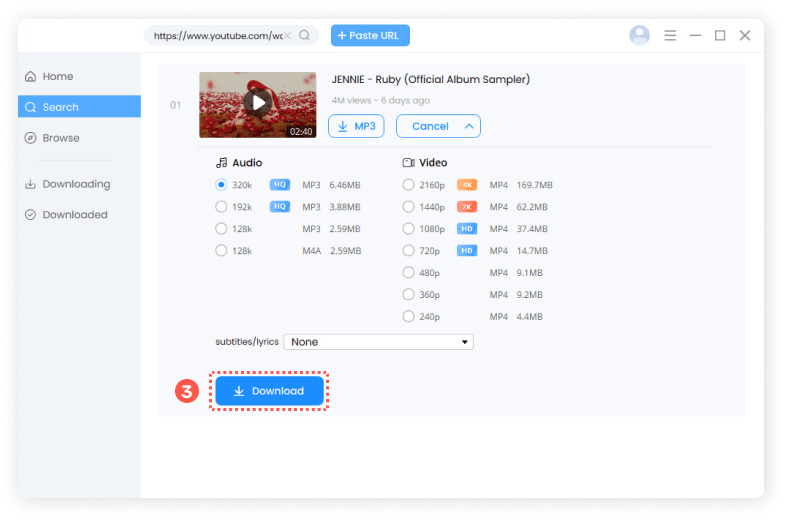This screenshot has width=786, height=520.
Task: Click the blue Download button
Action: 269,391
